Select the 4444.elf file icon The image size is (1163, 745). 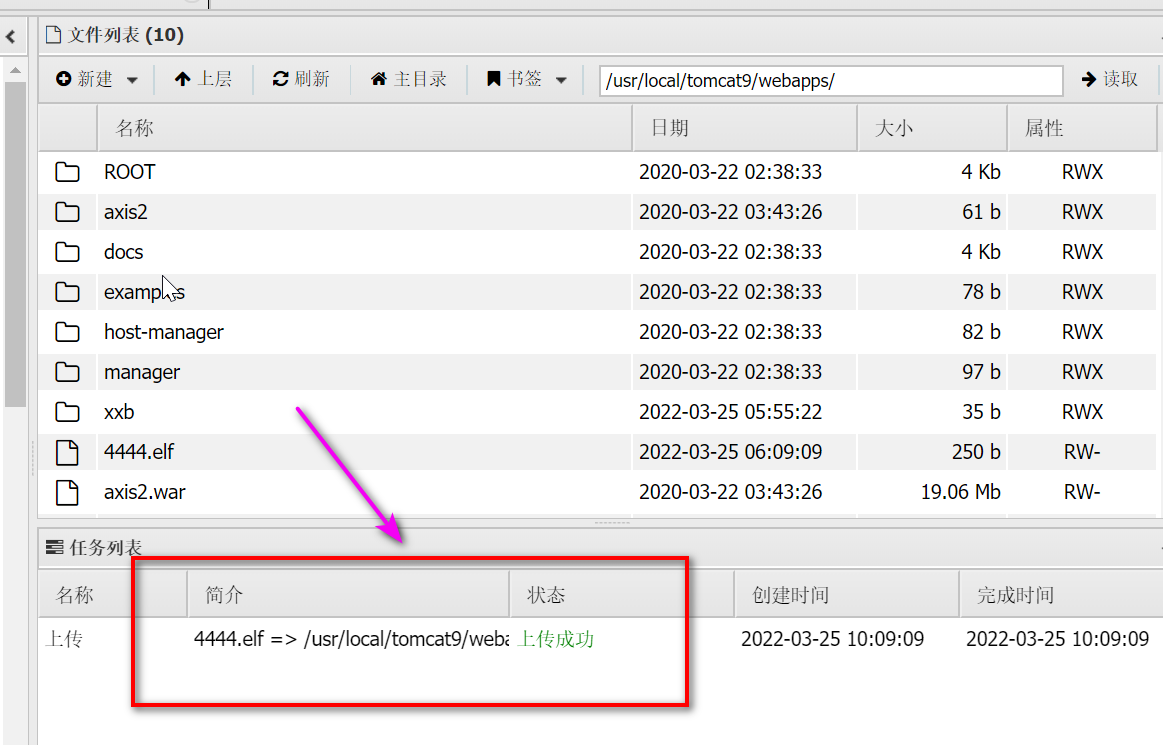[67, 452]
